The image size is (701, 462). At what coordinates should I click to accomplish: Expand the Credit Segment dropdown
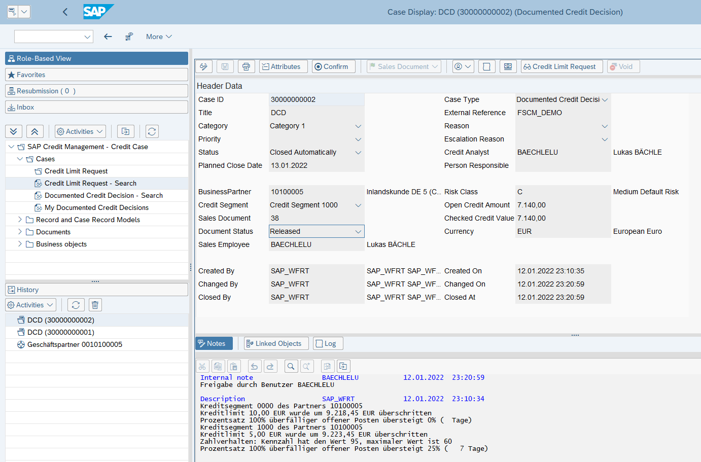(358, 206)
